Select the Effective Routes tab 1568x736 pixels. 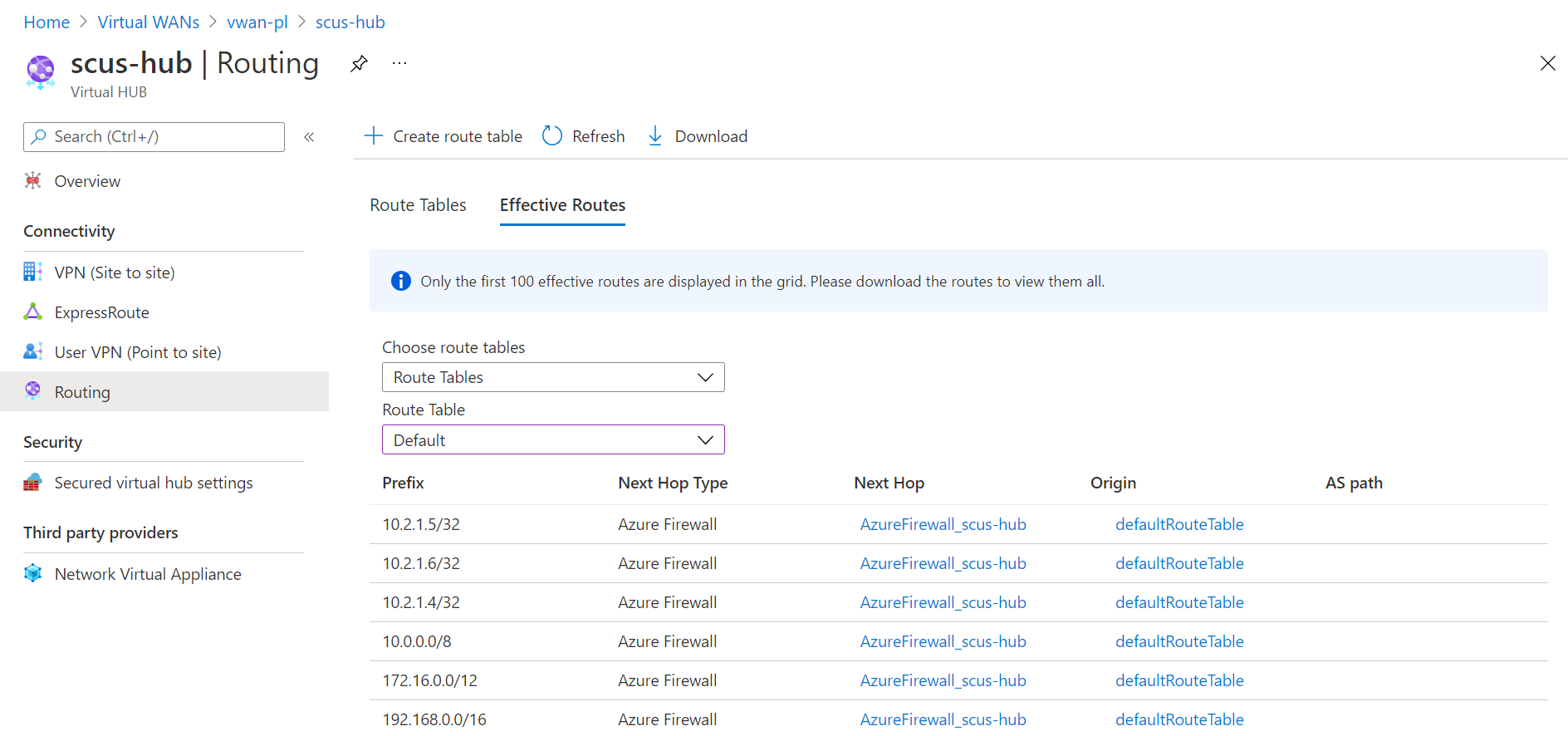562,205
